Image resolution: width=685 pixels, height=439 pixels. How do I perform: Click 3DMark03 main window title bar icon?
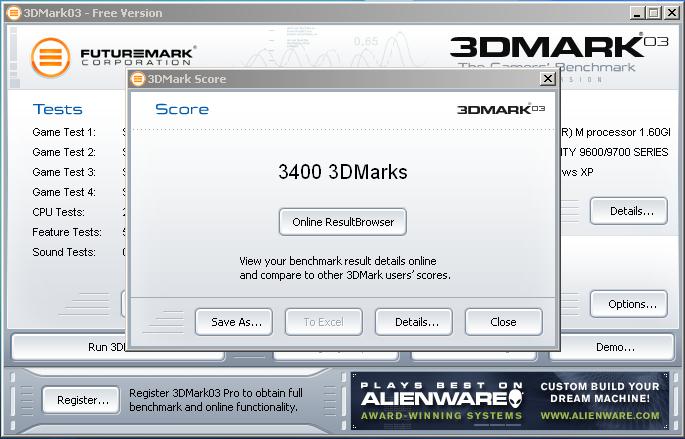(14, 13)
